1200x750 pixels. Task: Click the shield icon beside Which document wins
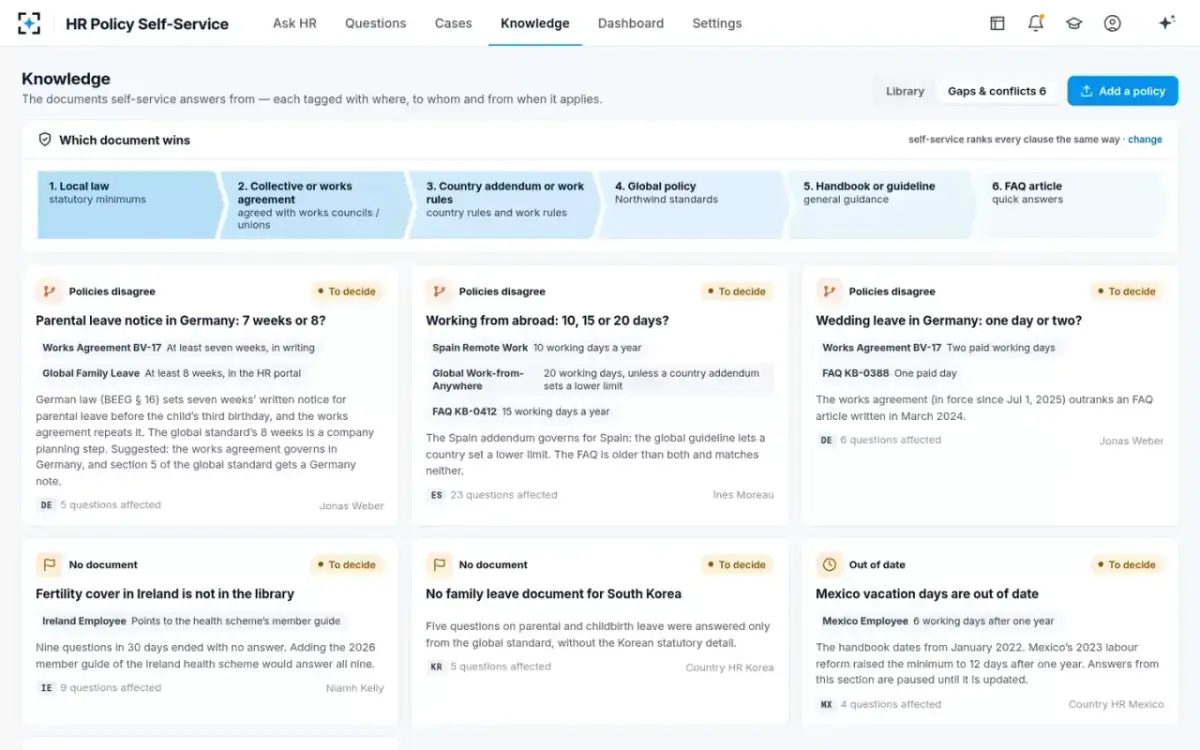[45, 140]
